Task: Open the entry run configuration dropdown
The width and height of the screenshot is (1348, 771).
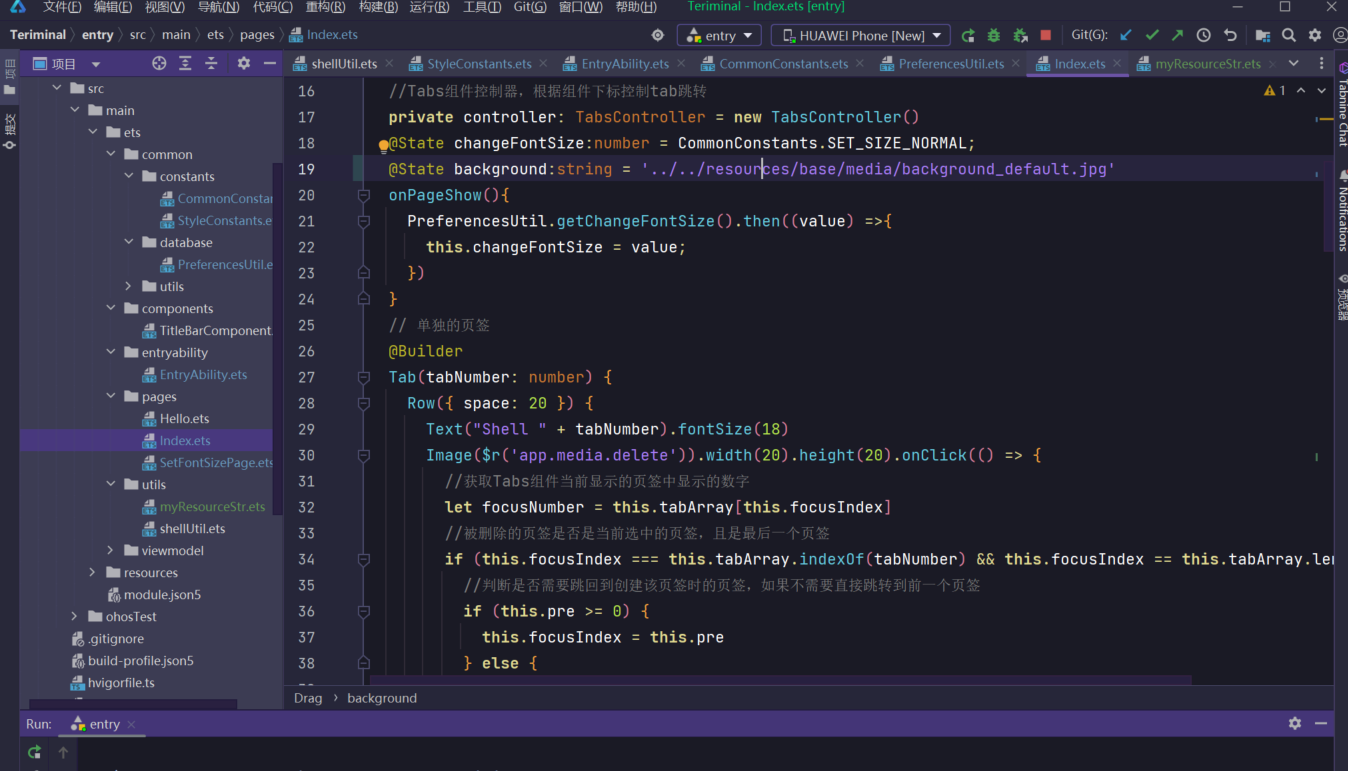Action: 720,35
